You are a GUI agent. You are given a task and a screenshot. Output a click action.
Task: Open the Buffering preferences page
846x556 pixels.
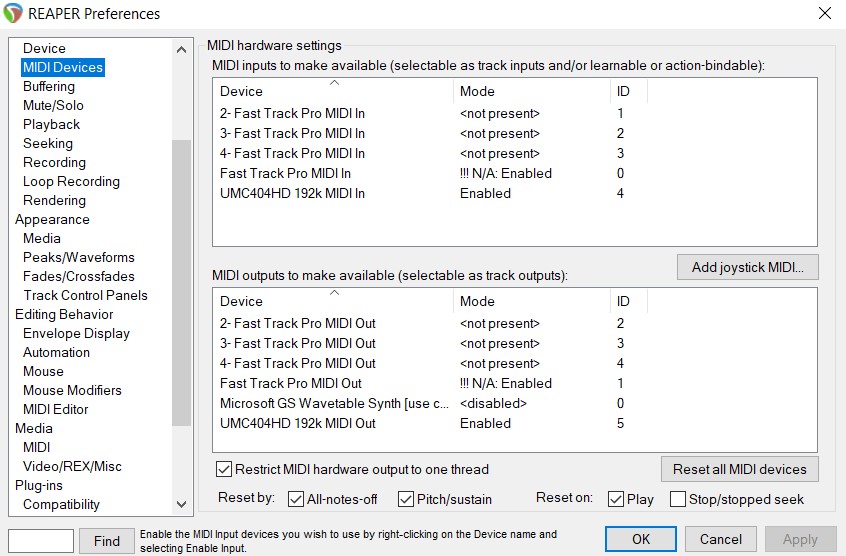(49, 86)
